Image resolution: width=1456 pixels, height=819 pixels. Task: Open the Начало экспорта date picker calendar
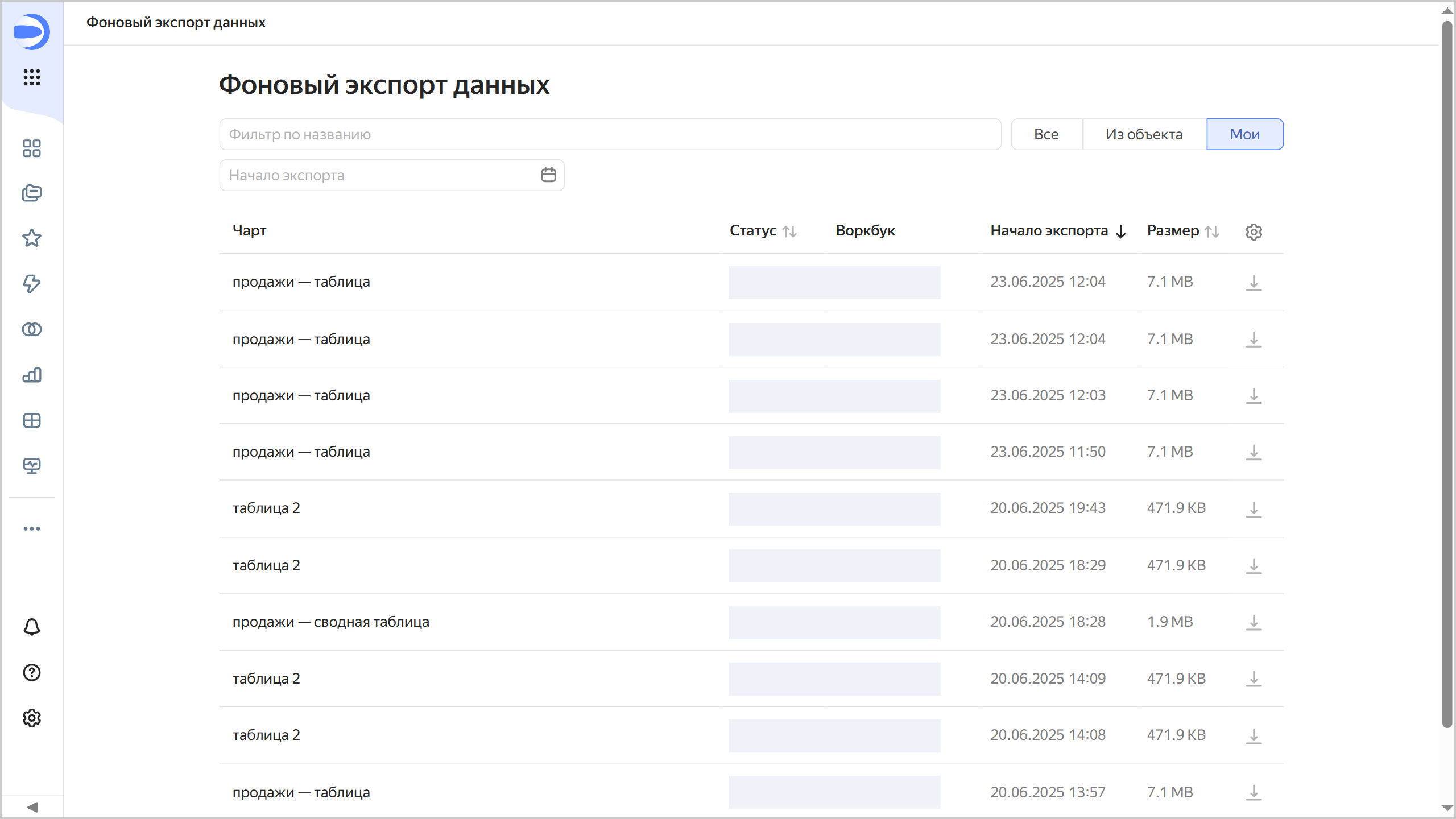548,175
